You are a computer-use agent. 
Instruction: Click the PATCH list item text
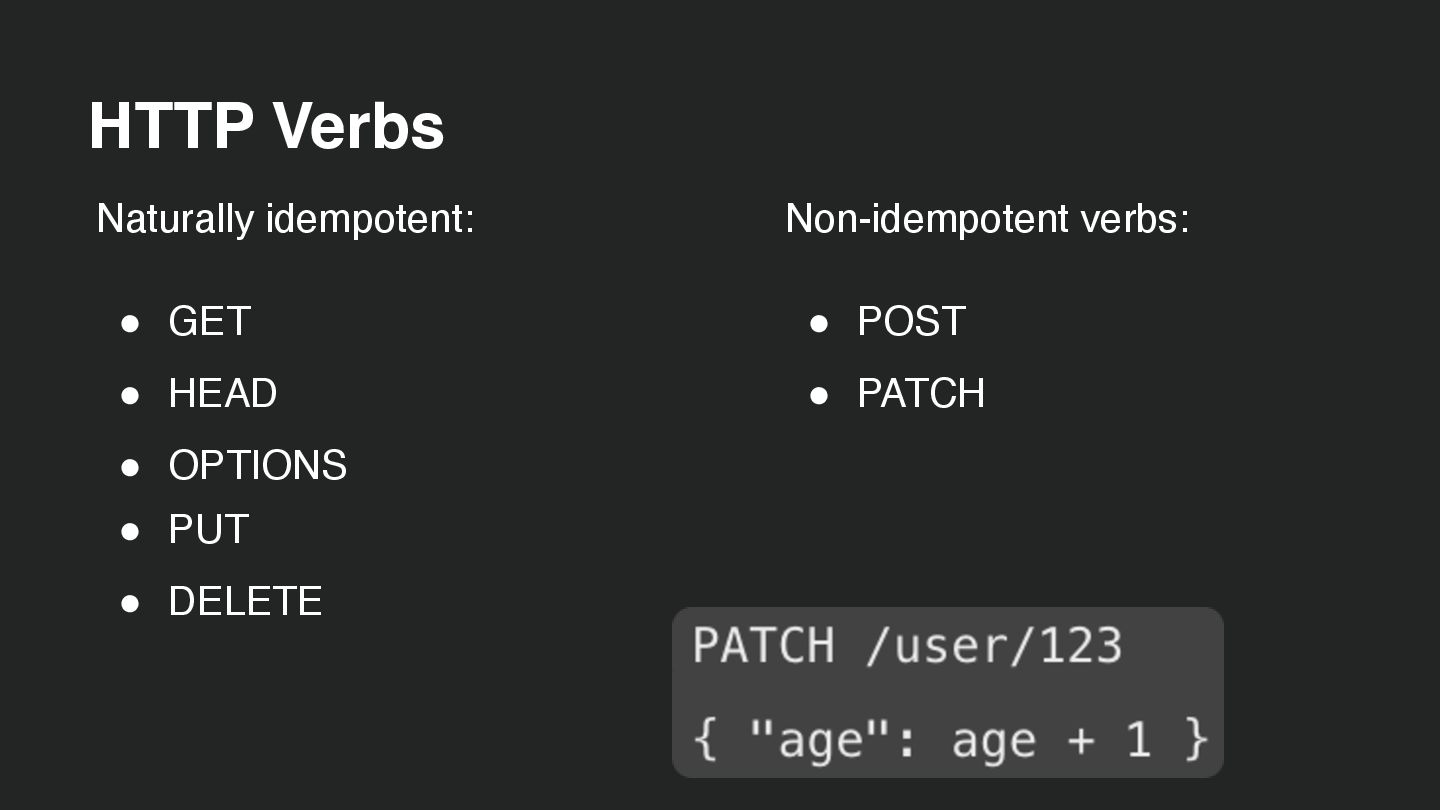point(921,394)
